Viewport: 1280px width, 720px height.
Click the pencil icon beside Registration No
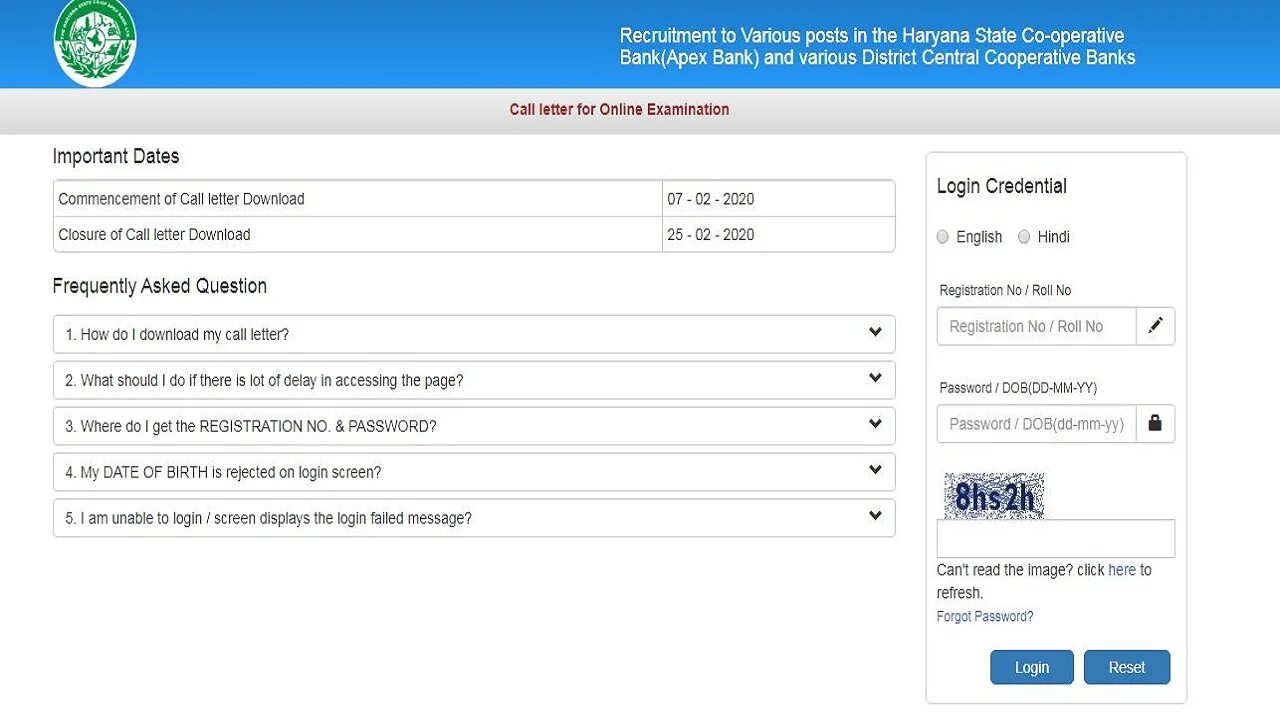click(x=1155, y=326)
